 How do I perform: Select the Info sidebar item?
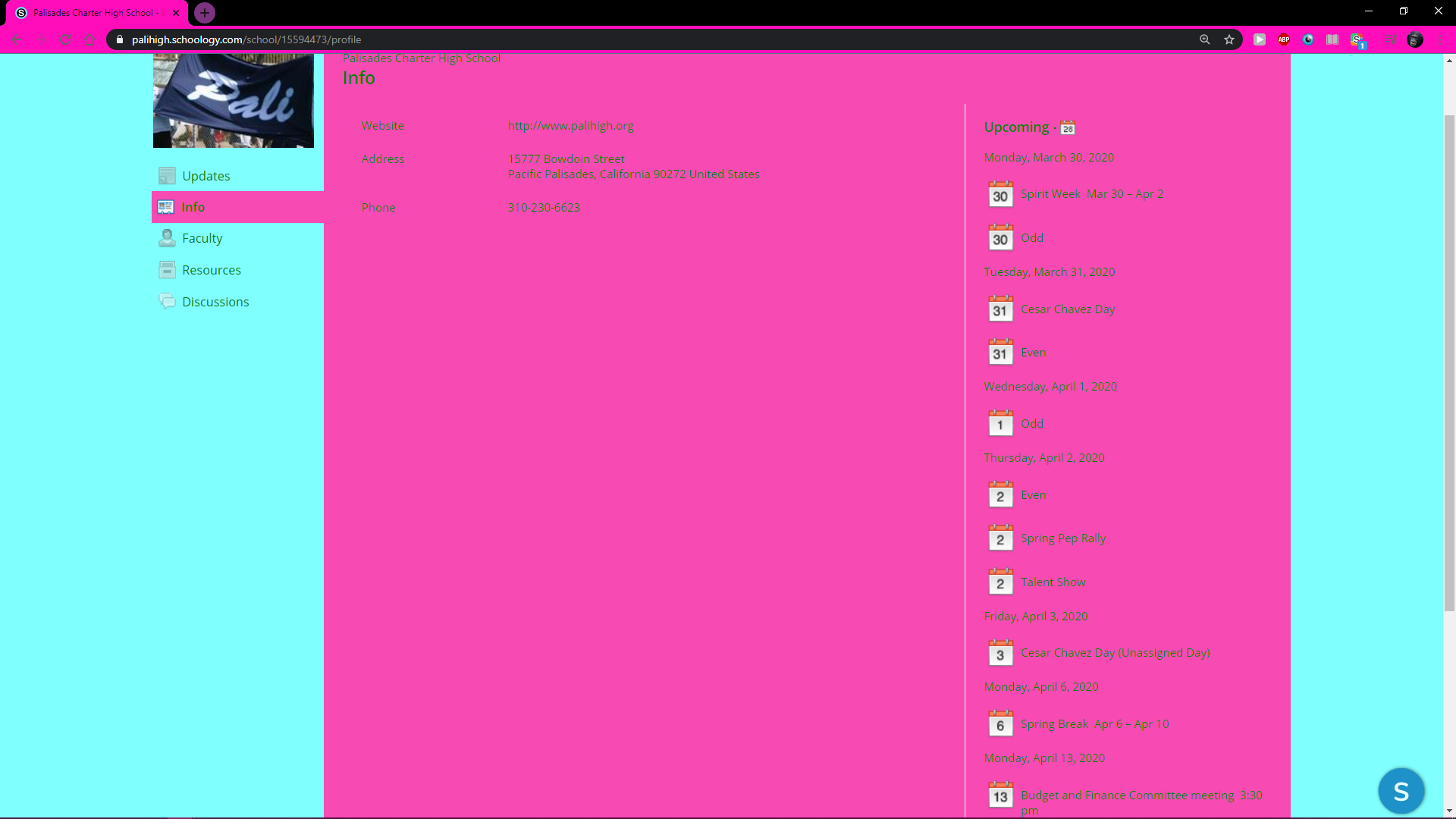tap(237, 207)
